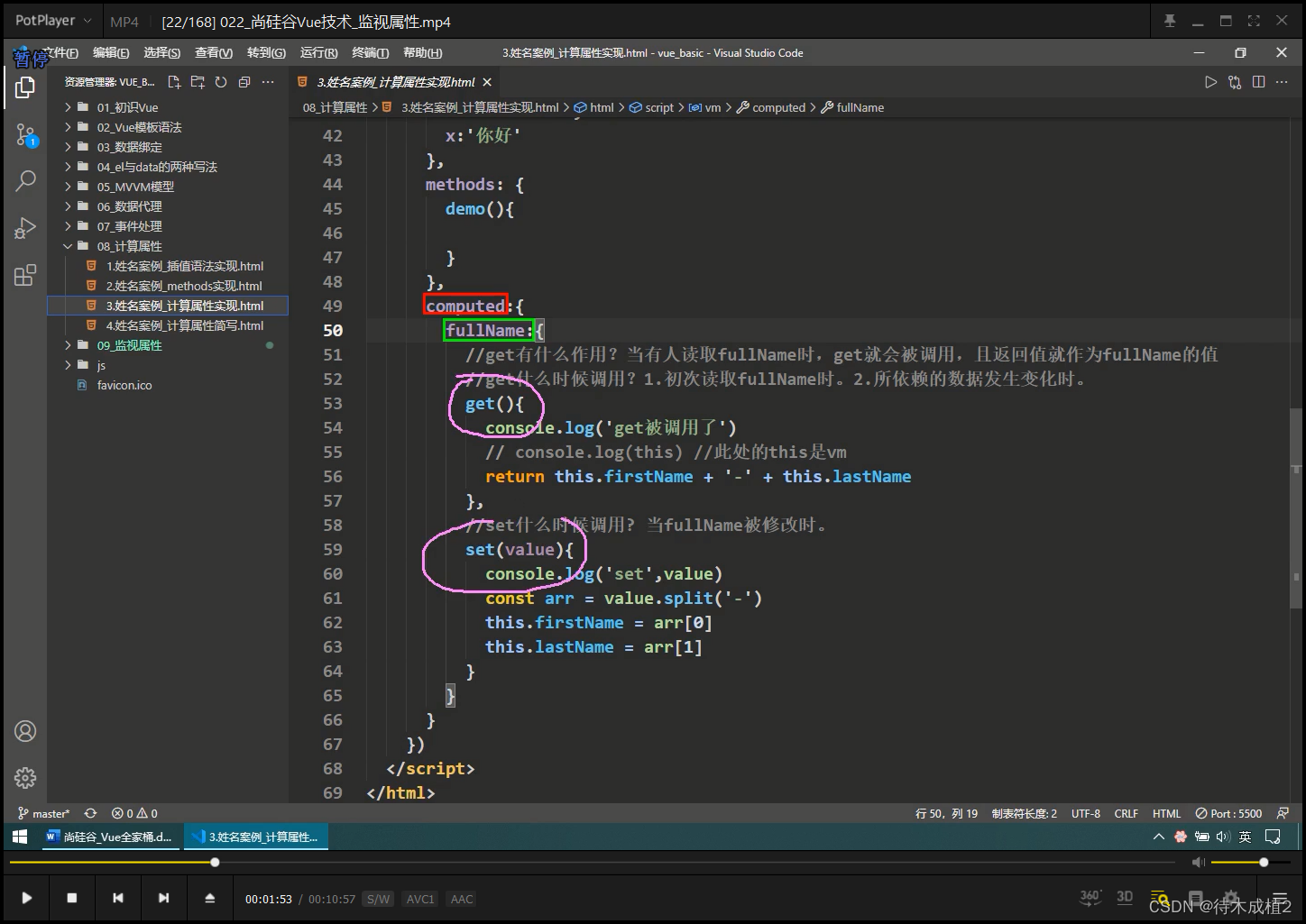1306x924 pixels.
Task: Open the 终端(T) menu
Action: pos(371,53)
